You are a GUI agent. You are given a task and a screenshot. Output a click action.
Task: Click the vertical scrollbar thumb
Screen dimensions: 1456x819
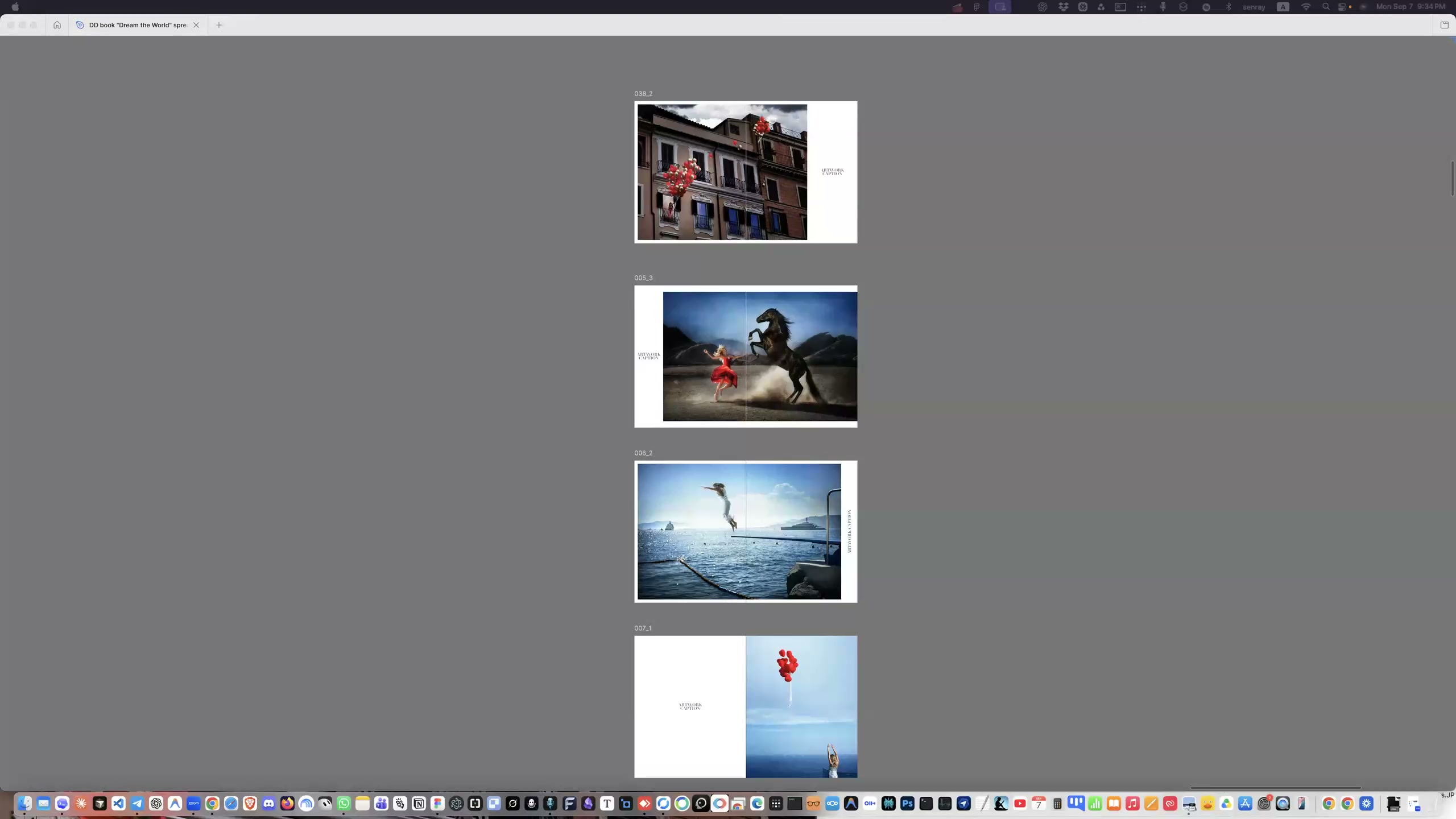point(1453,178)
